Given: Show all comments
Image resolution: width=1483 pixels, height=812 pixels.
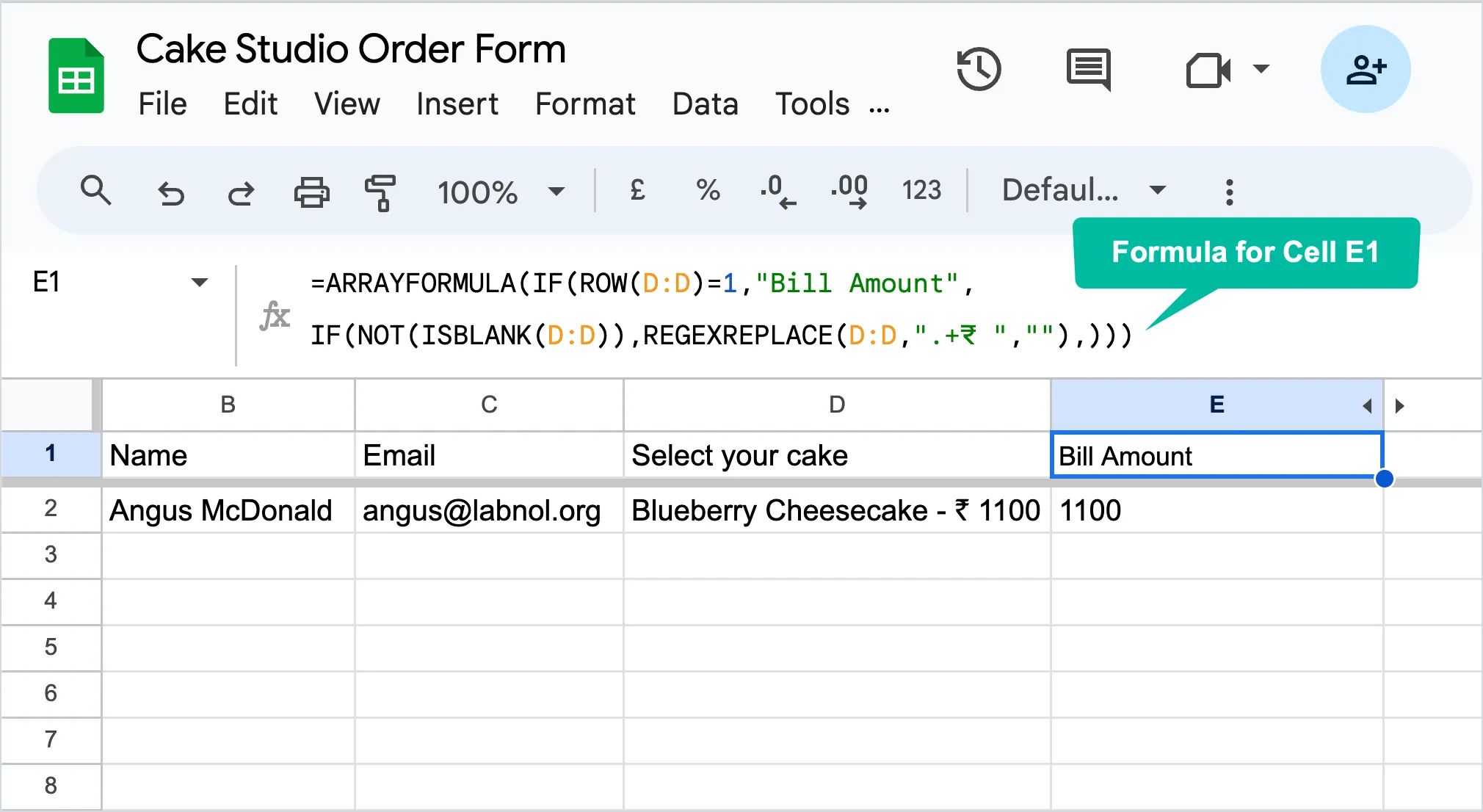Looking at the screenshot, I should pos(1087,70).
